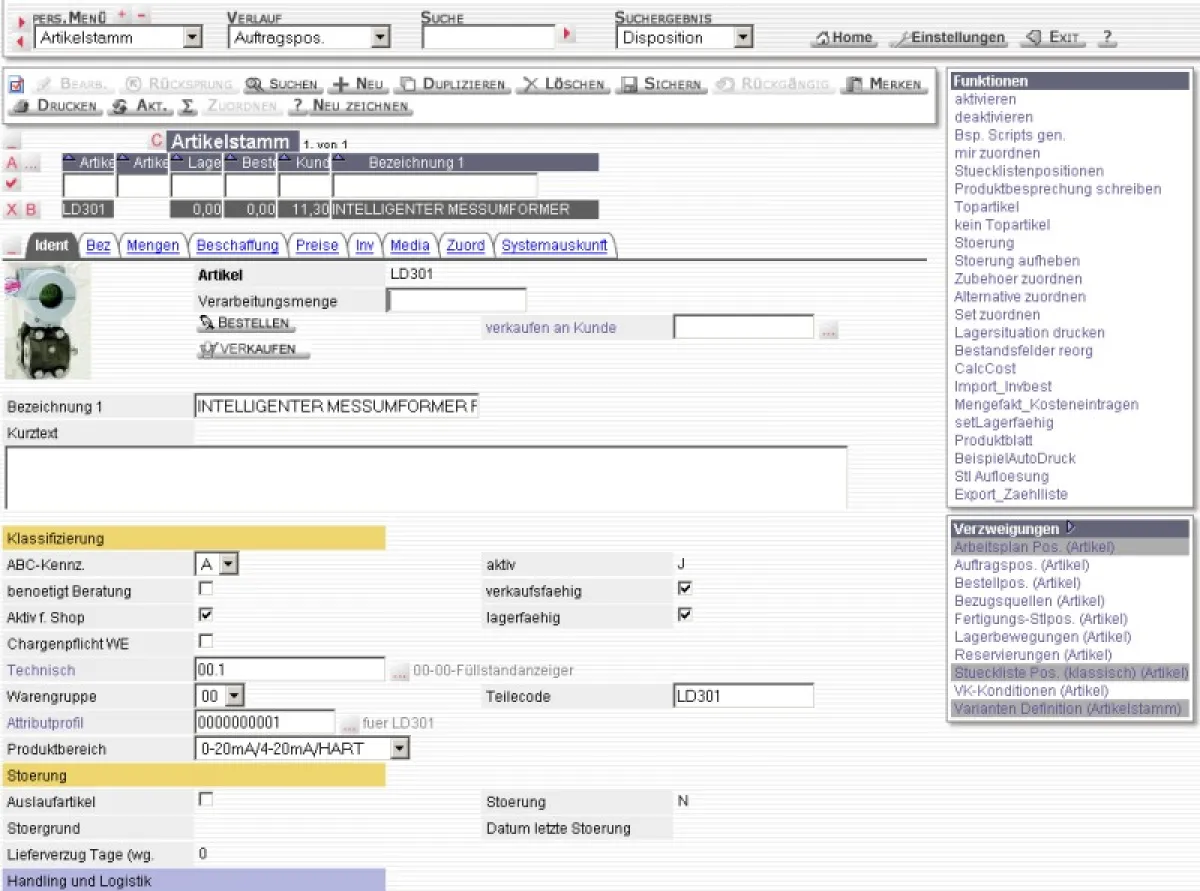Click the help question mark in top bar

click(x=1107, y=38)
